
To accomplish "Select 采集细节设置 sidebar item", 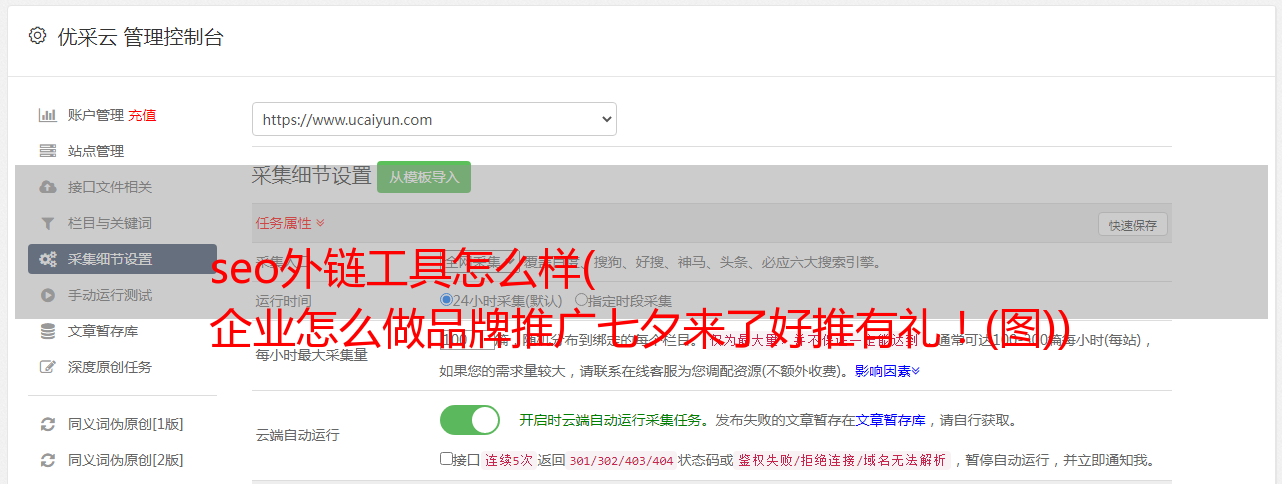I will [x=122, y=259].
